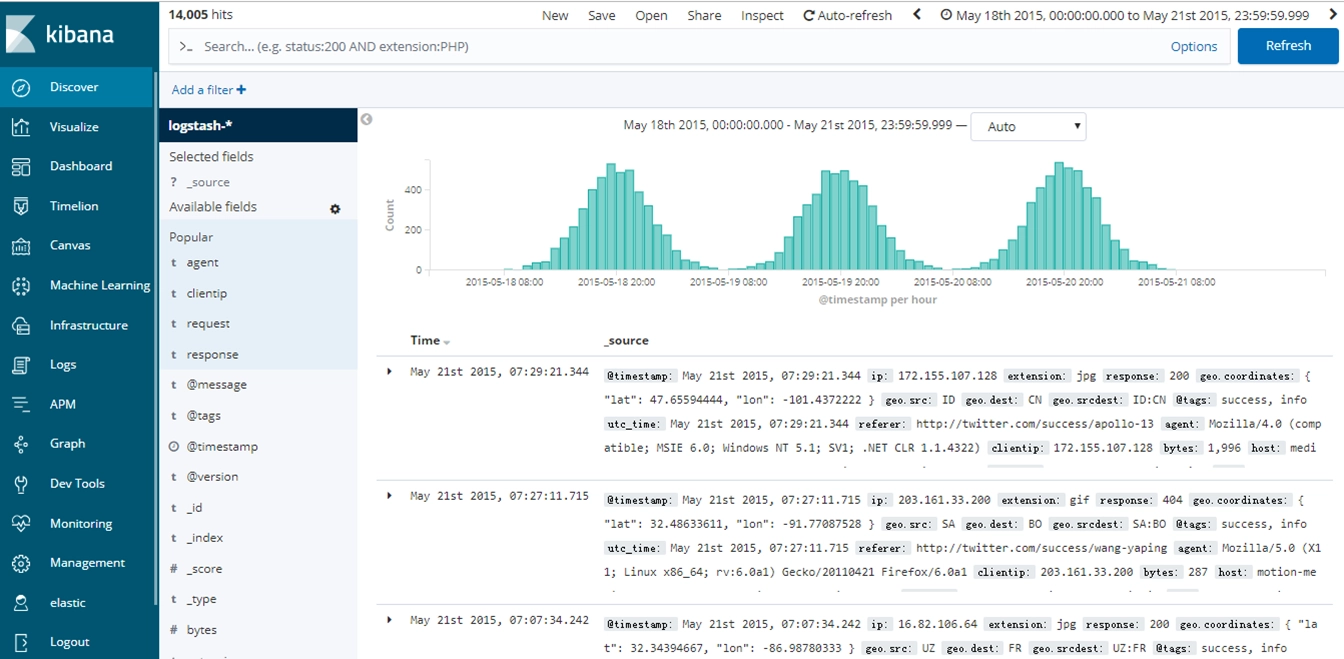Click the Add a filter link
This screenshot has width=1344, height=659.
pyautogui.click(x=208, y=90)
